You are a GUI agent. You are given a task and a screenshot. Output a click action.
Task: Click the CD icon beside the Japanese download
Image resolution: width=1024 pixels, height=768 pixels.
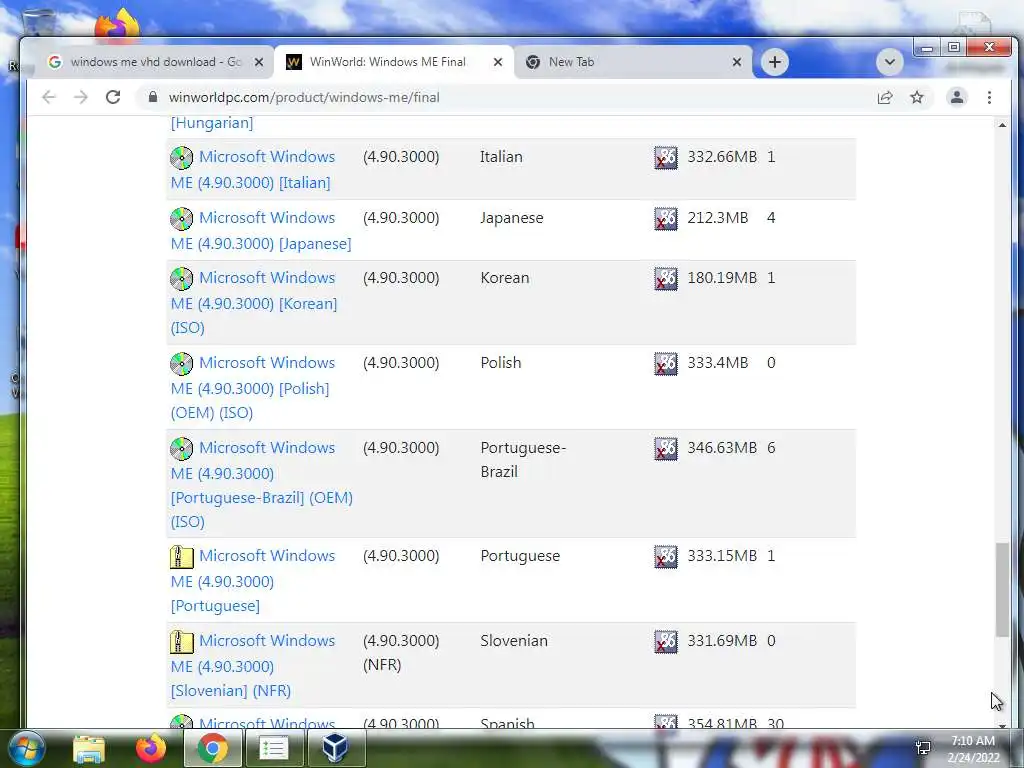[182, 218]
